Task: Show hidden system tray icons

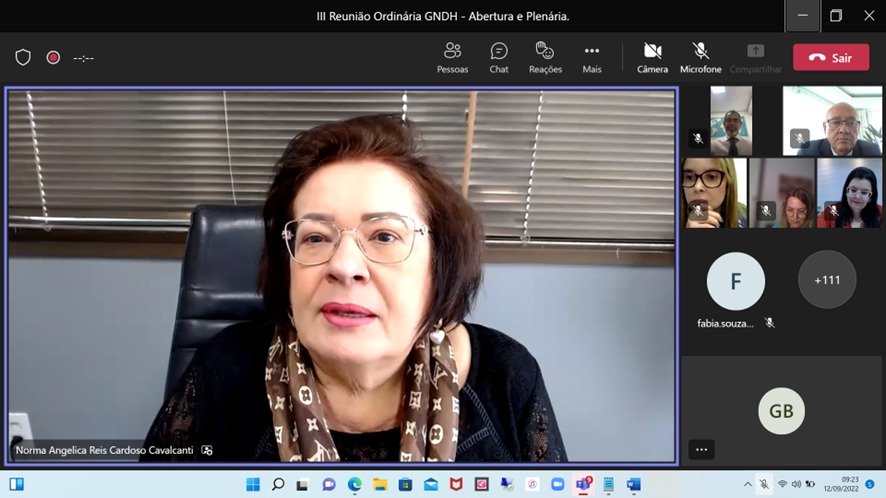Action: [747, 484]
